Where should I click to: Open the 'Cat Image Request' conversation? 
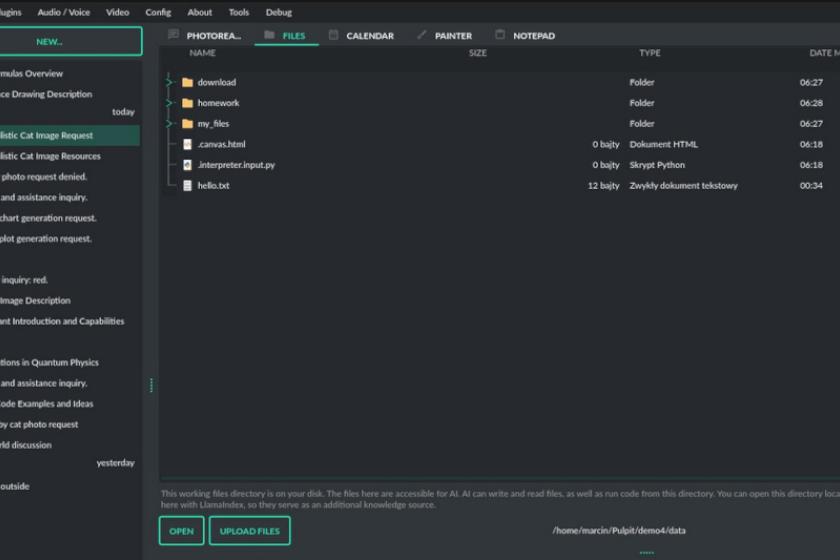click(x=70, y=136)
